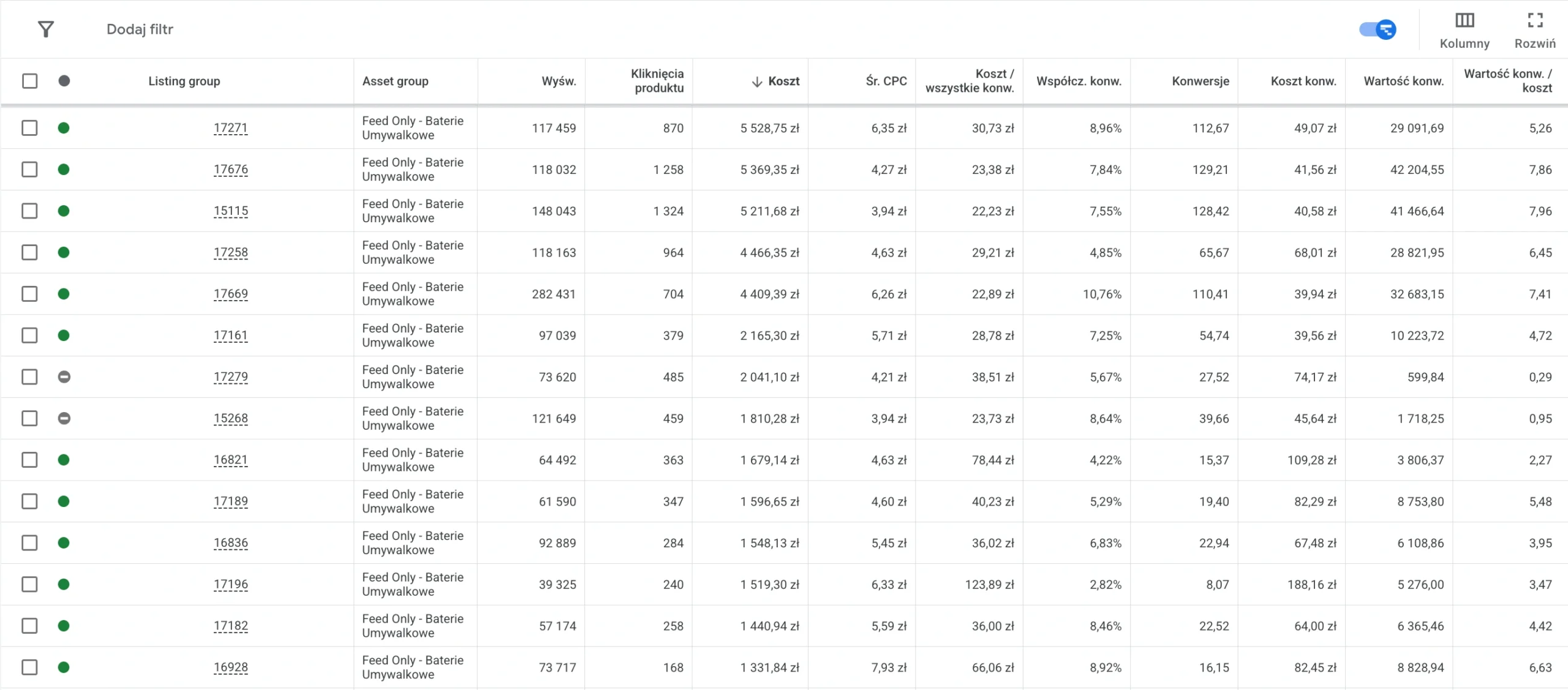Sort by the Koszt column arrow
The height and width of the screenshot is (690, 1568).
pos(757,81)
